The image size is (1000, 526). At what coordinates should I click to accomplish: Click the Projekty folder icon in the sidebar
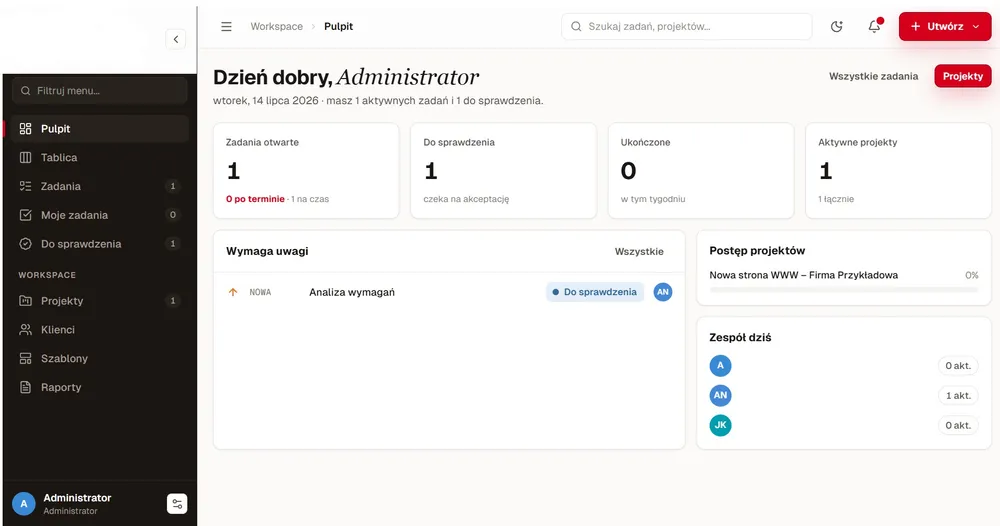pos(26,301)
